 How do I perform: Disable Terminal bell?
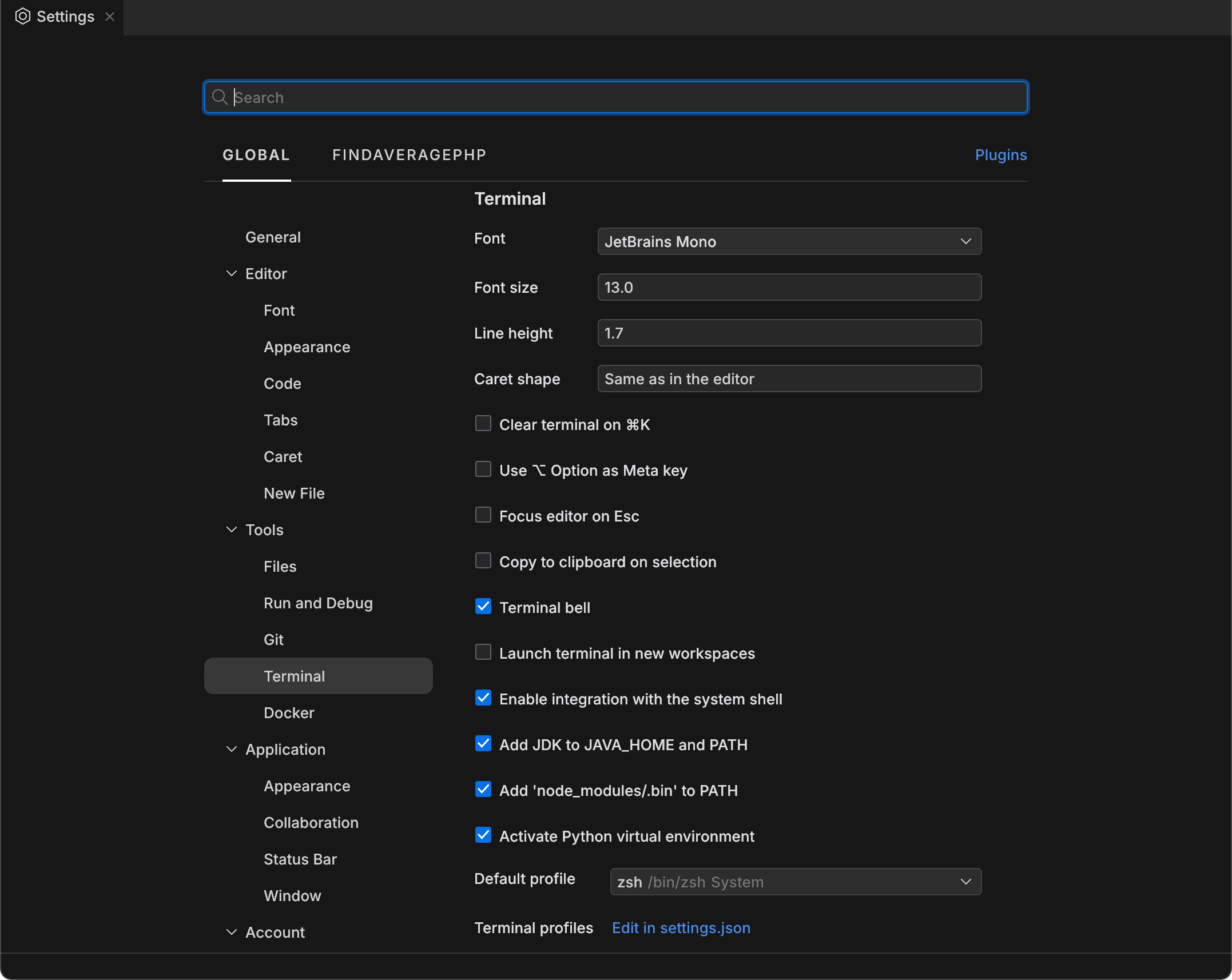tap(483, 606)
